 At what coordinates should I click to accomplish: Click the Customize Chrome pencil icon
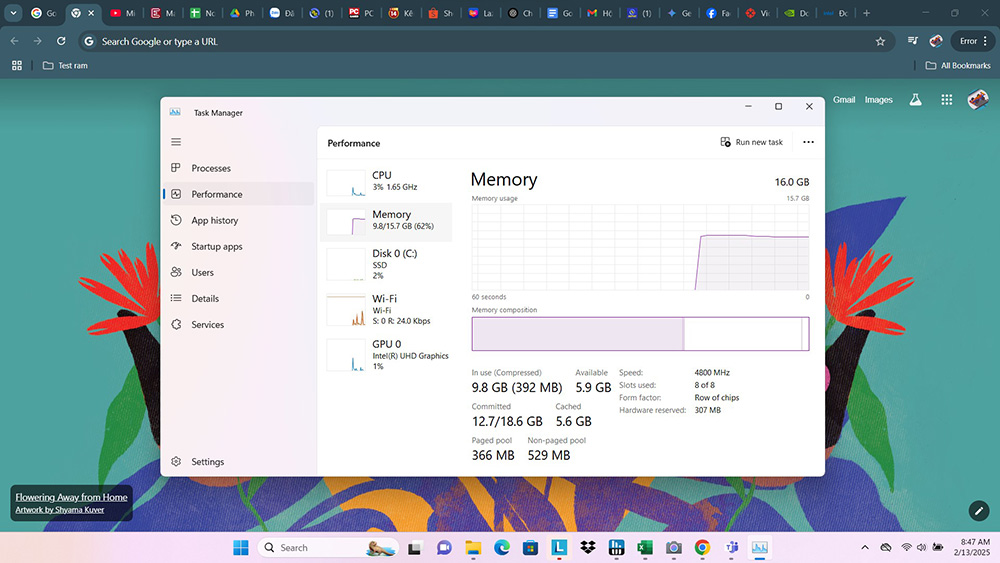click(979, 511)
